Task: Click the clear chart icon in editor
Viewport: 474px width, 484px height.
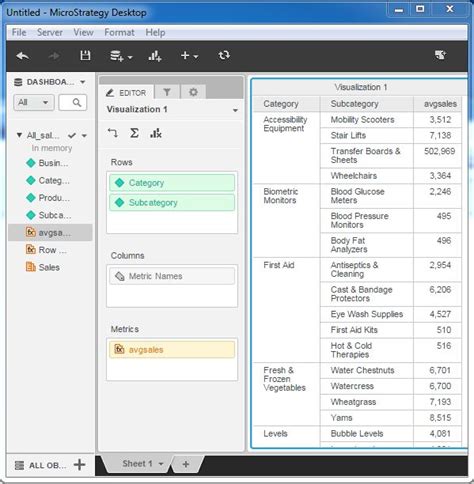Action: [156, 133]
